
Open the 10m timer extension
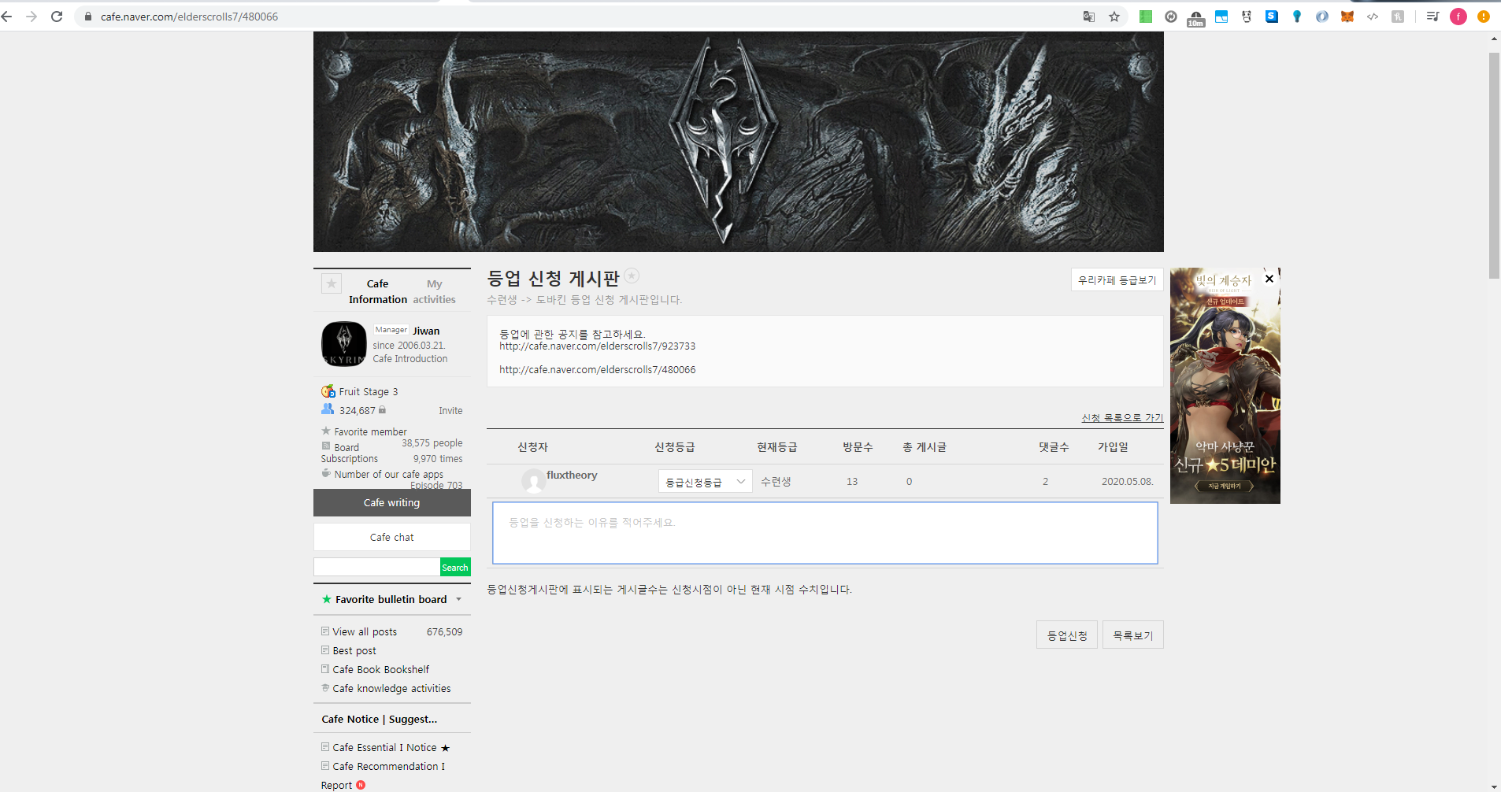coord(1196,18)
